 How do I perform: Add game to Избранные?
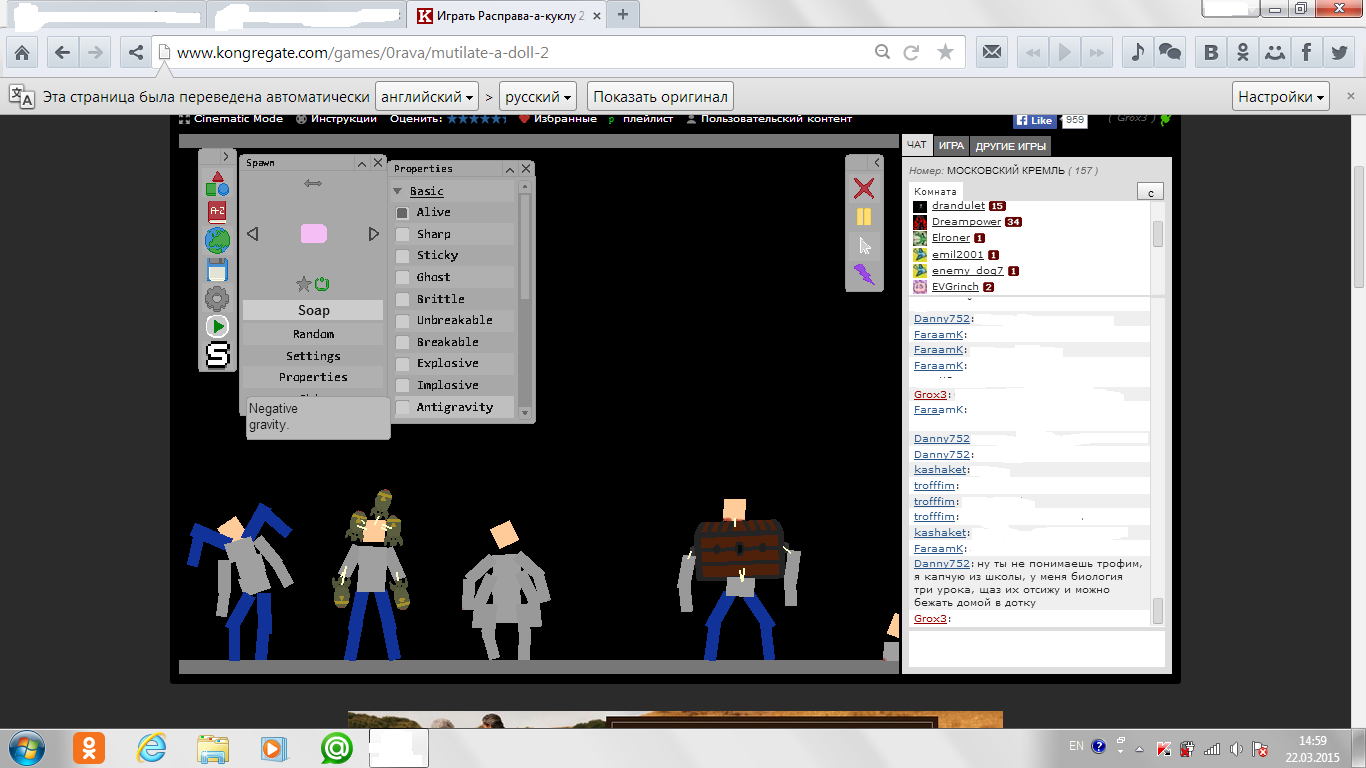[x=557, y=119]
